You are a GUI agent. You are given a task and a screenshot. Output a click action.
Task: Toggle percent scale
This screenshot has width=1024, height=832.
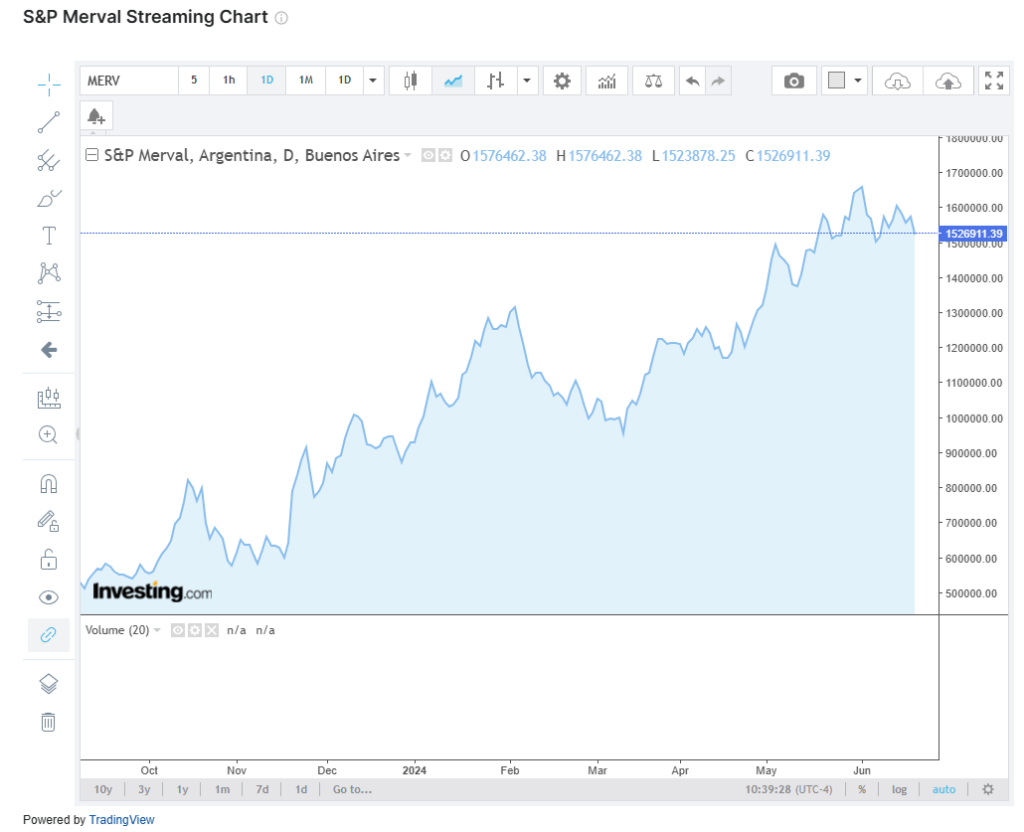(x=862, y=790)
